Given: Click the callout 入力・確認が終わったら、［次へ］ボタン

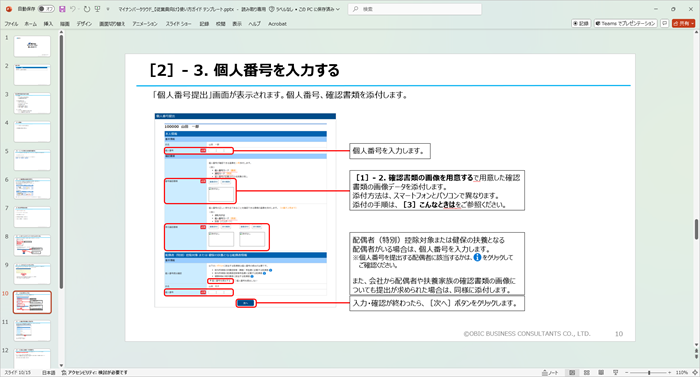Looking at the screenshot, I should (x=437, y=303).
